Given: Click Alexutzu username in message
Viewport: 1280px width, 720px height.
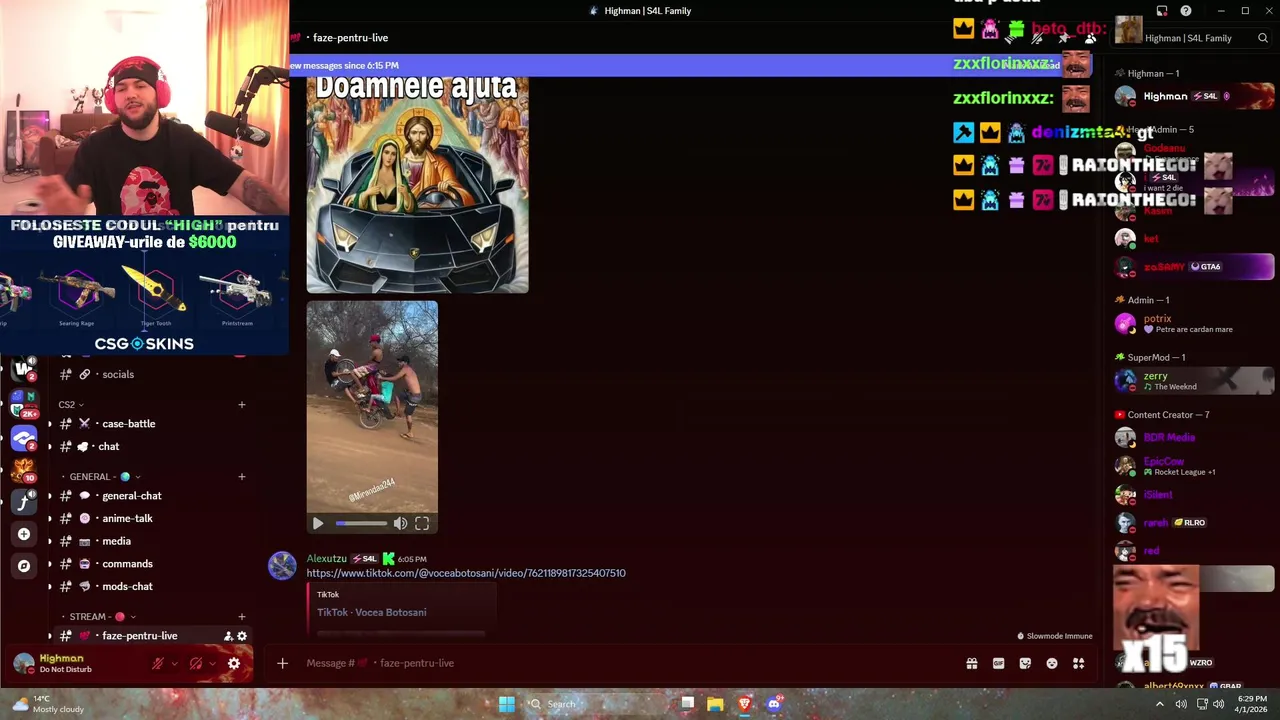Looking at the screenshot, I should coord(327,559).
